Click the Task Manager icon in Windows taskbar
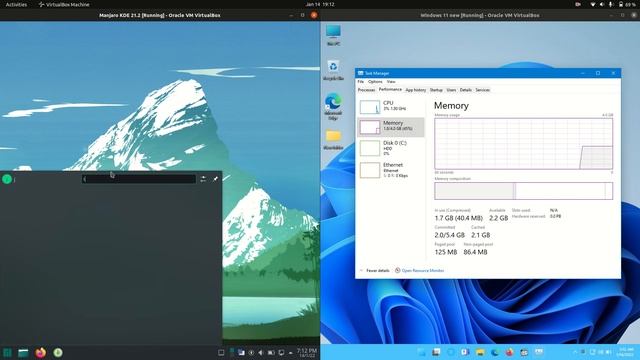Image resolution: width=640 pixels, height=360 pixels. 539,352
